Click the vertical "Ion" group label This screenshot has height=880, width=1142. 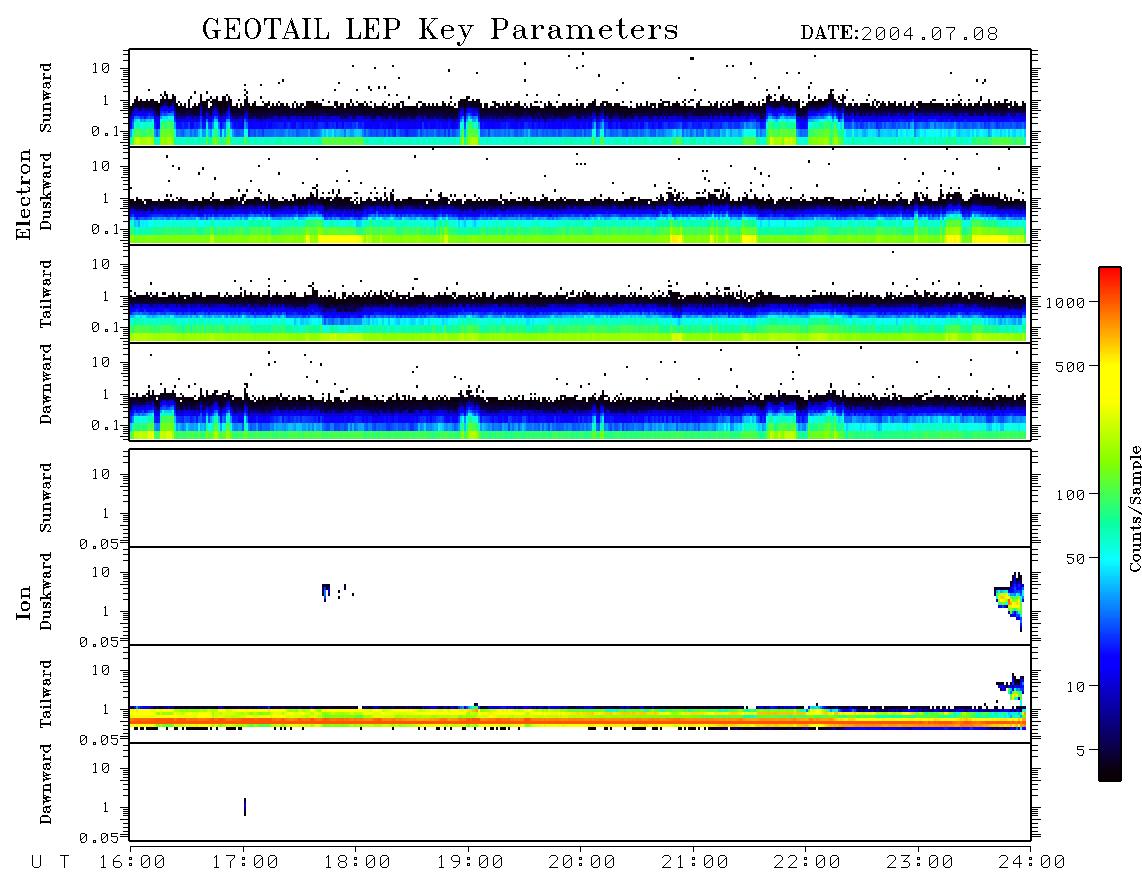(23, 602)
